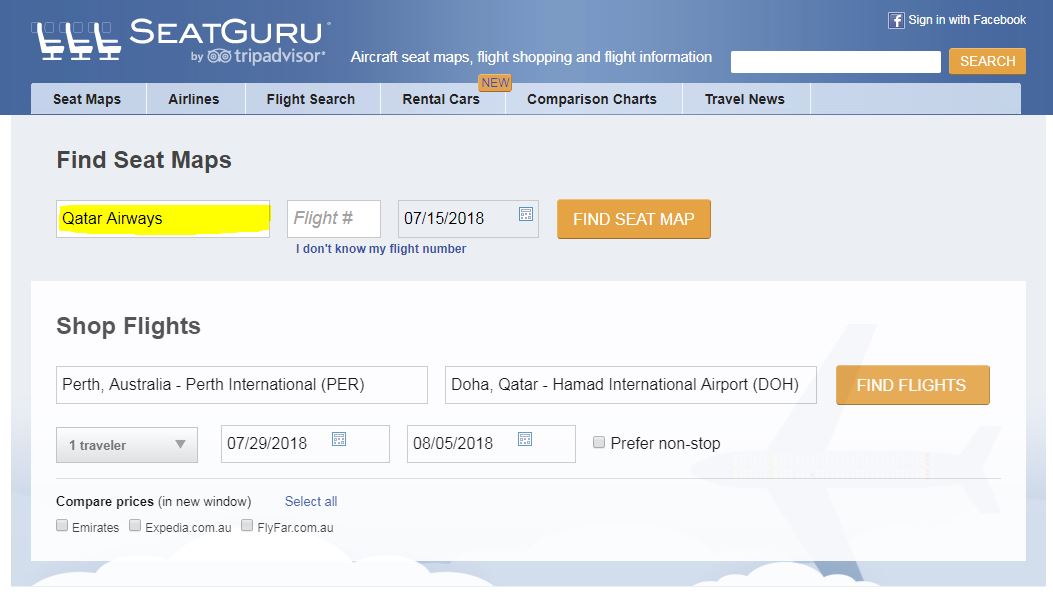
Task: Open calendar icon for 07/29/2018 departure date
Action: [339, 439]
